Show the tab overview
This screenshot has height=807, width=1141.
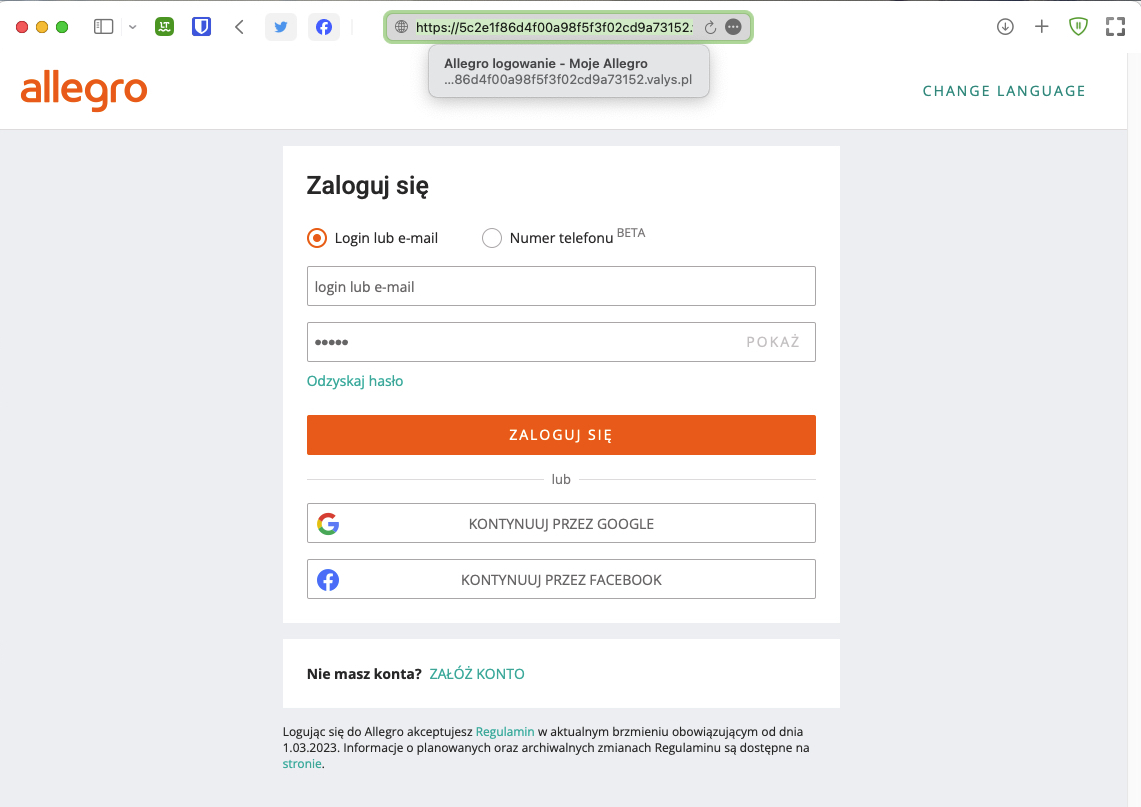pyautogui.click(x=1115, y=27)
